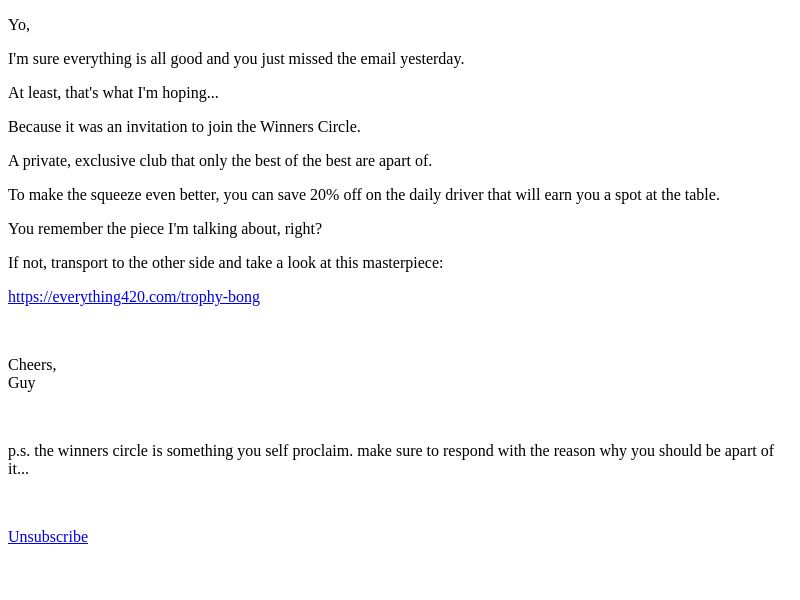Image resolution: width=800 pixels, height=600 pixels.
Task: Click the line starting "A private, exclusive"
Action: (x=220, y=161)
